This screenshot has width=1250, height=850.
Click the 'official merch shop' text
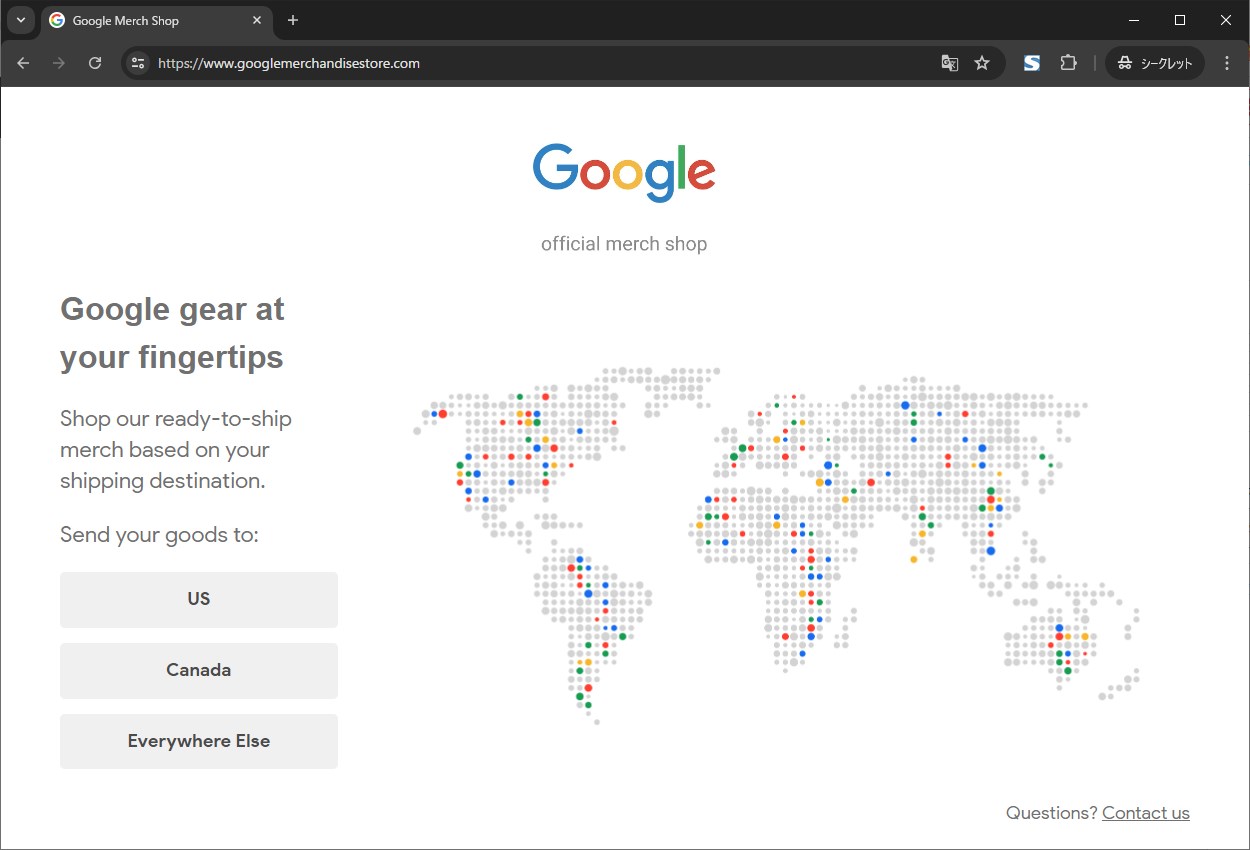(x=624, y=244)
